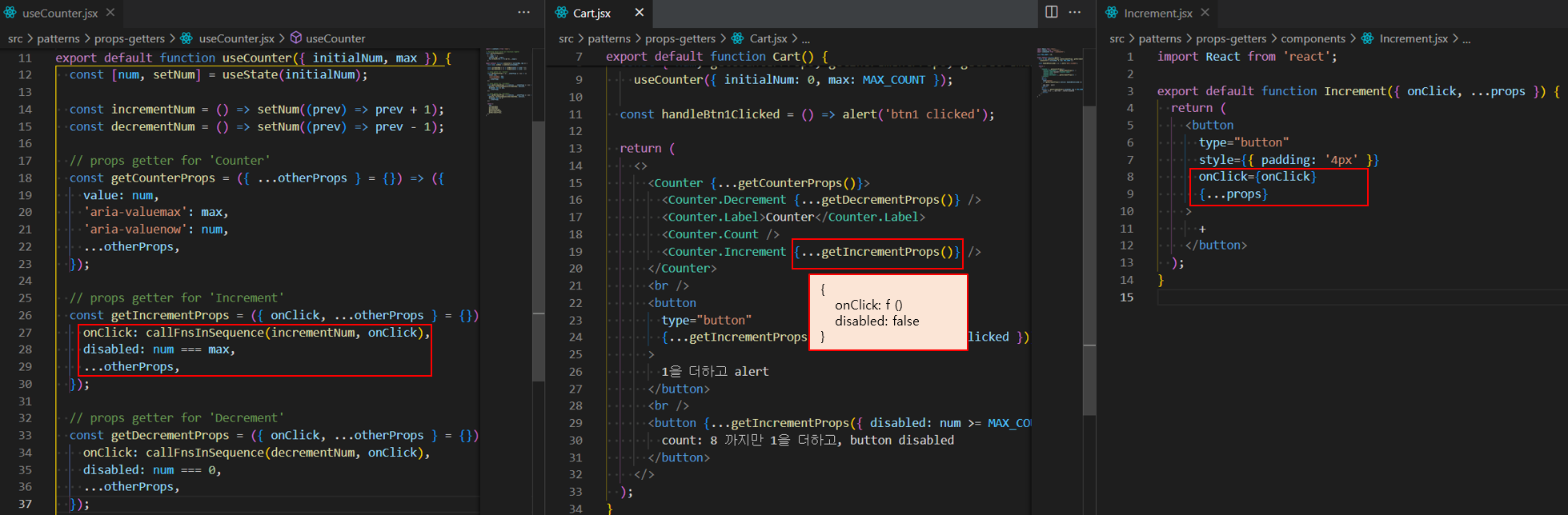This screenshot has width=1568, height=515.
Task: Click 'decrementNum' declaration on line 15
Action: point(153,126)
